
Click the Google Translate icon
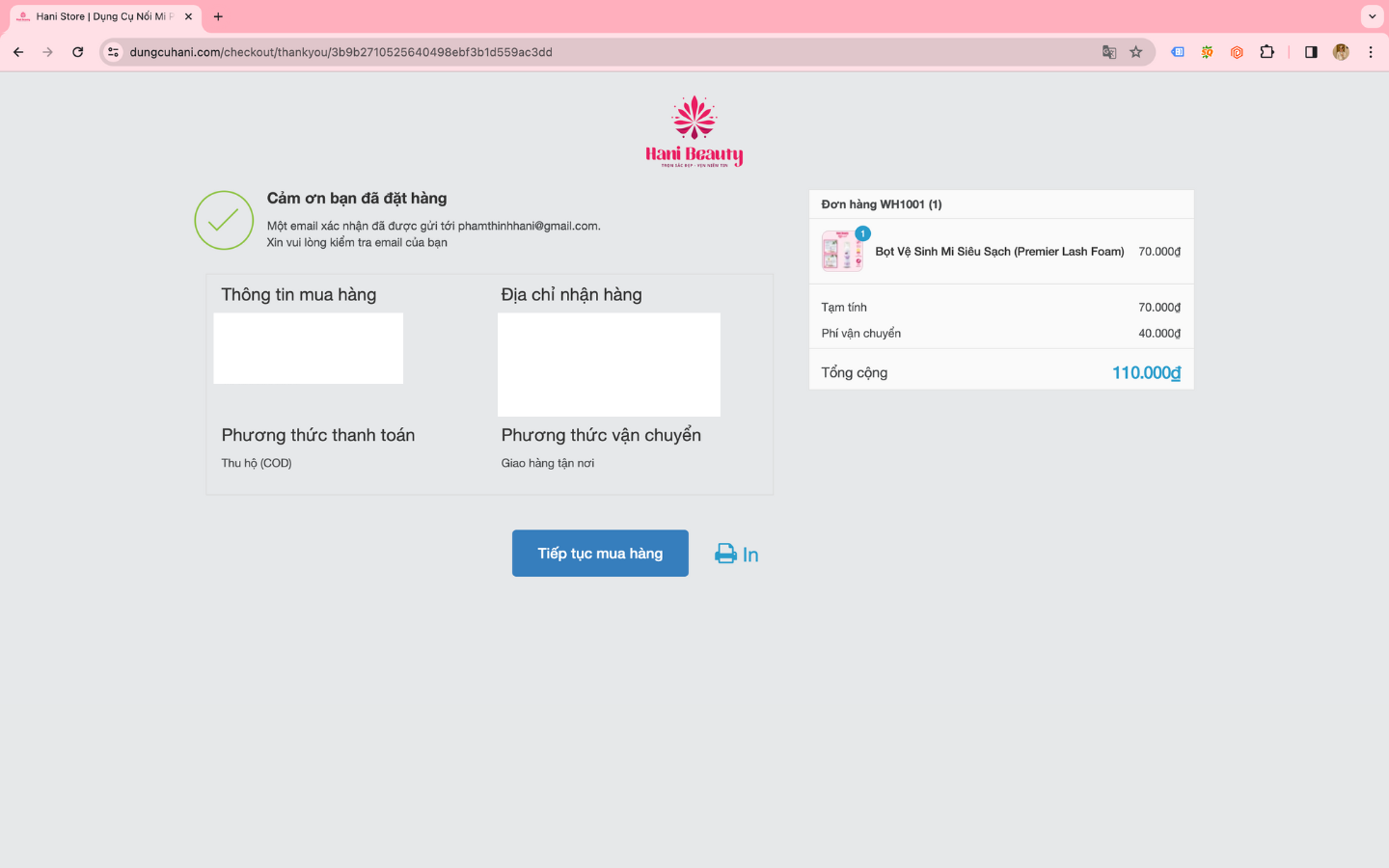1109,52
